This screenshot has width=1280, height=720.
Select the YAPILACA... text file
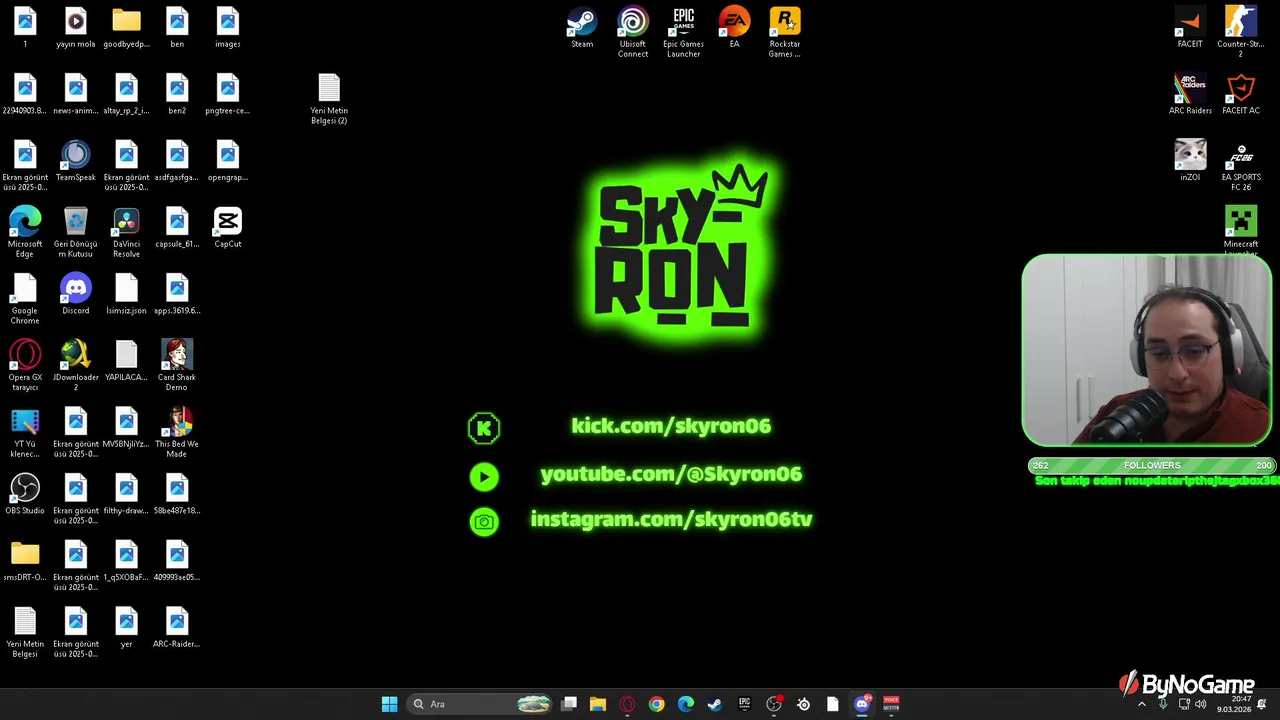click(x=126, y=361)
